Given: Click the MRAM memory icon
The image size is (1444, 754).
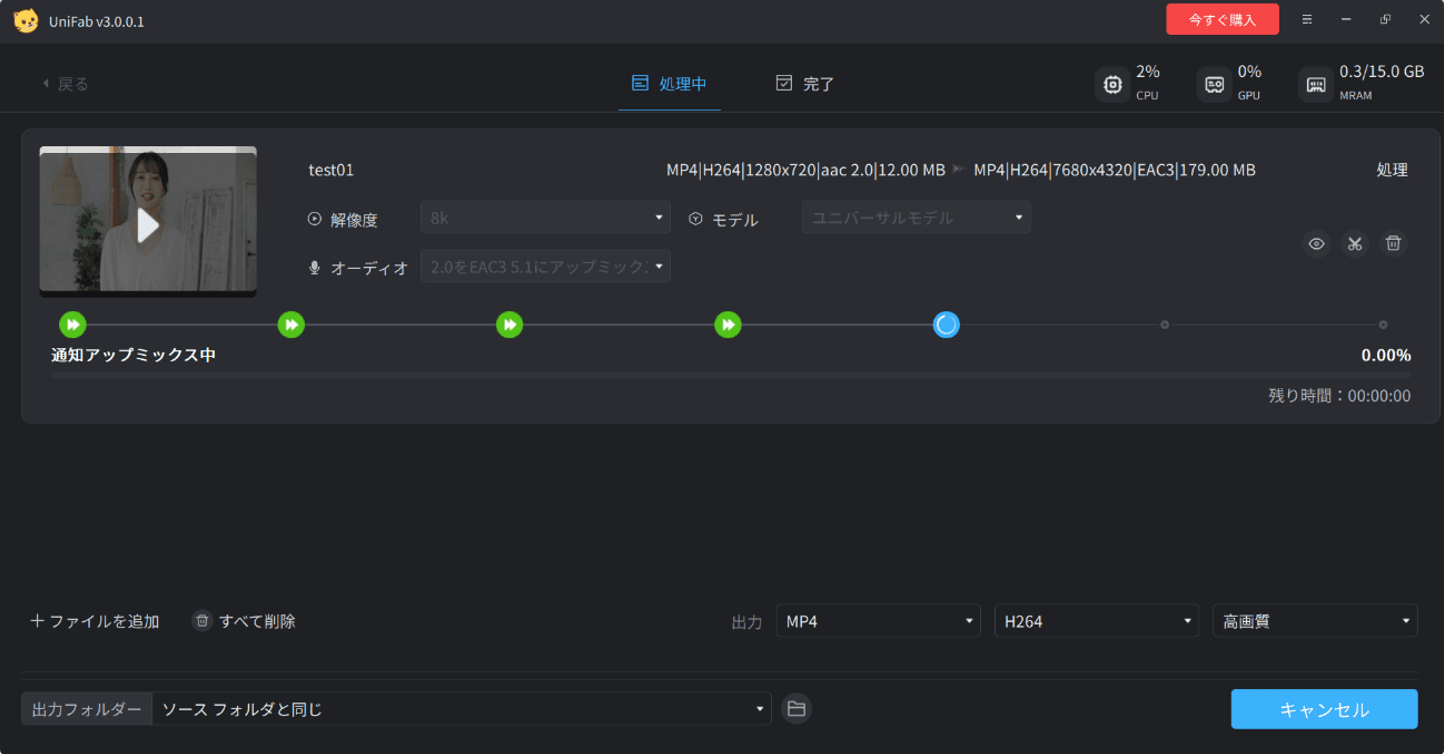Looking at the screenshot, I should click(1316, 85).
